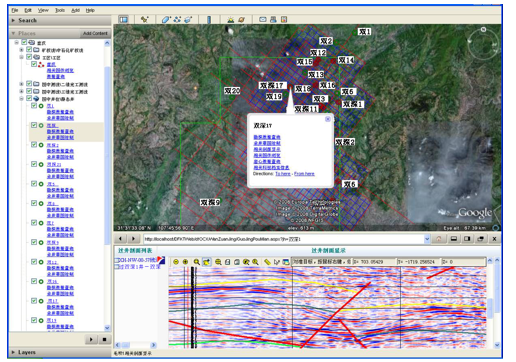Toggle the 双12 placemark checkbox in Places
The image size is (516, 362).
pyautogui.click(x=34, y=262)
